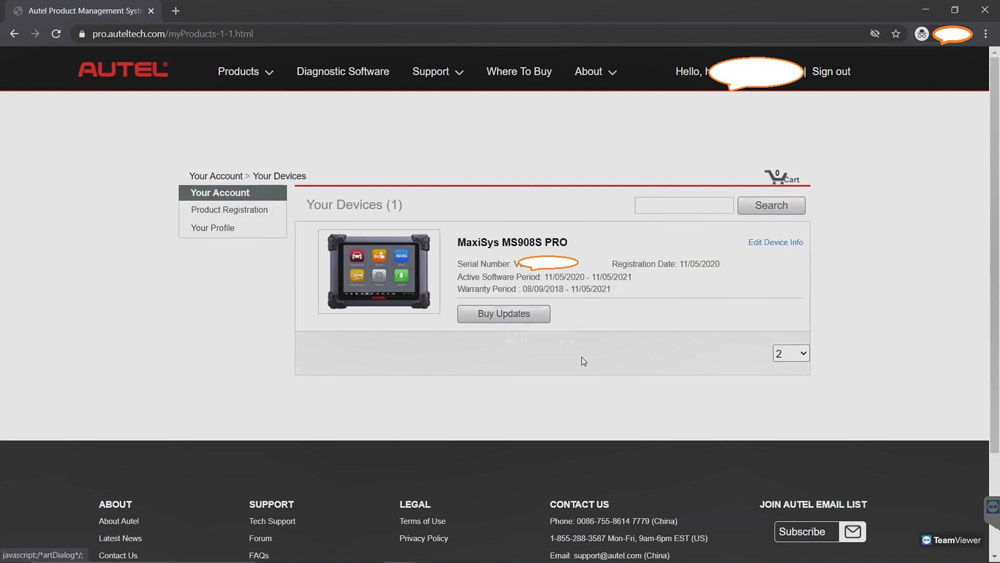Click Warranty Period text
The image size is (1000, 563).
pyautogui.click(x=534, y=289)
